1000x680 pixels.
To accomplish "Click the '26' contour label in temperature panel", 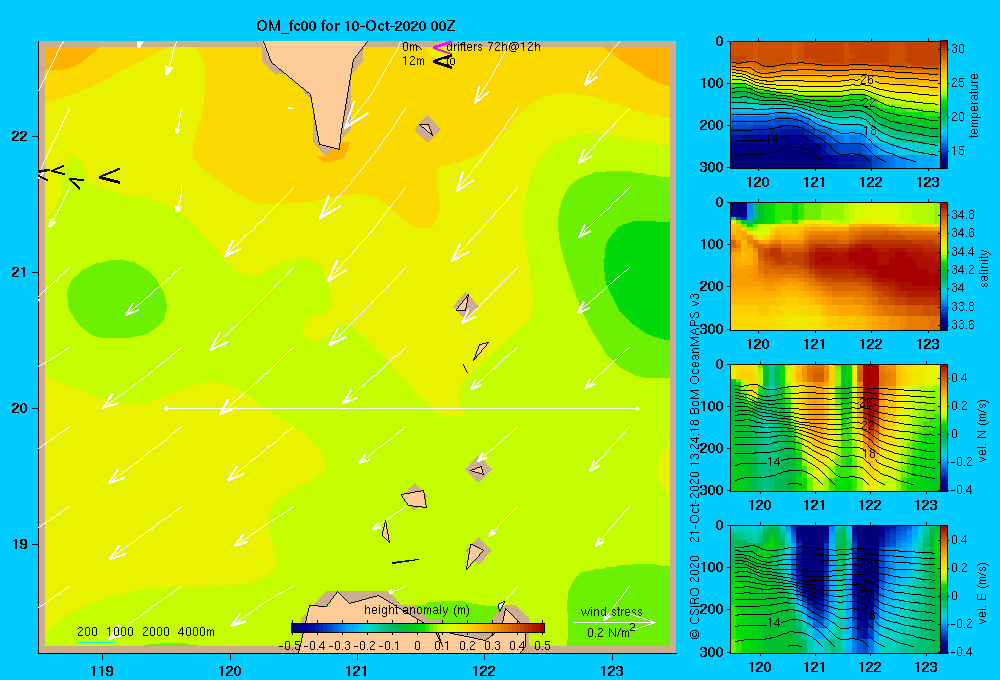I will tap(867, 80).
